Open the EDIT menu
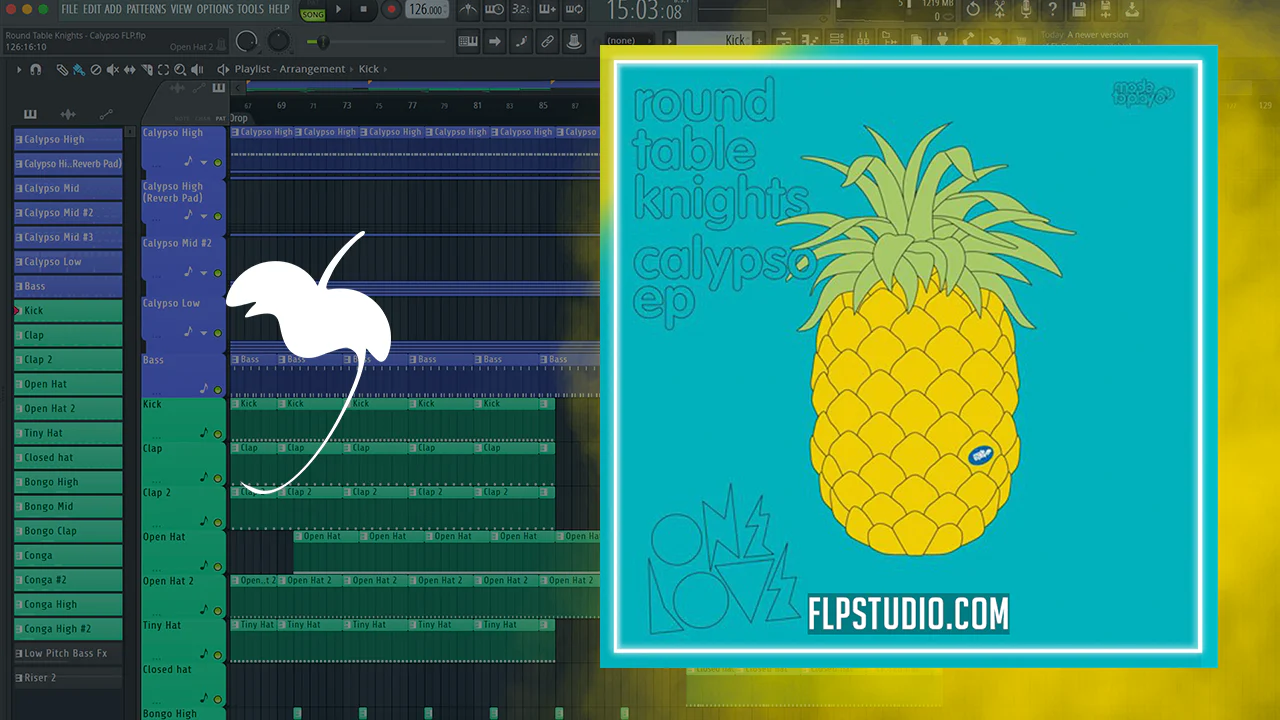The height and width of the screenshot is (720, 1280). pyautogui.click(x=92, y=9)
